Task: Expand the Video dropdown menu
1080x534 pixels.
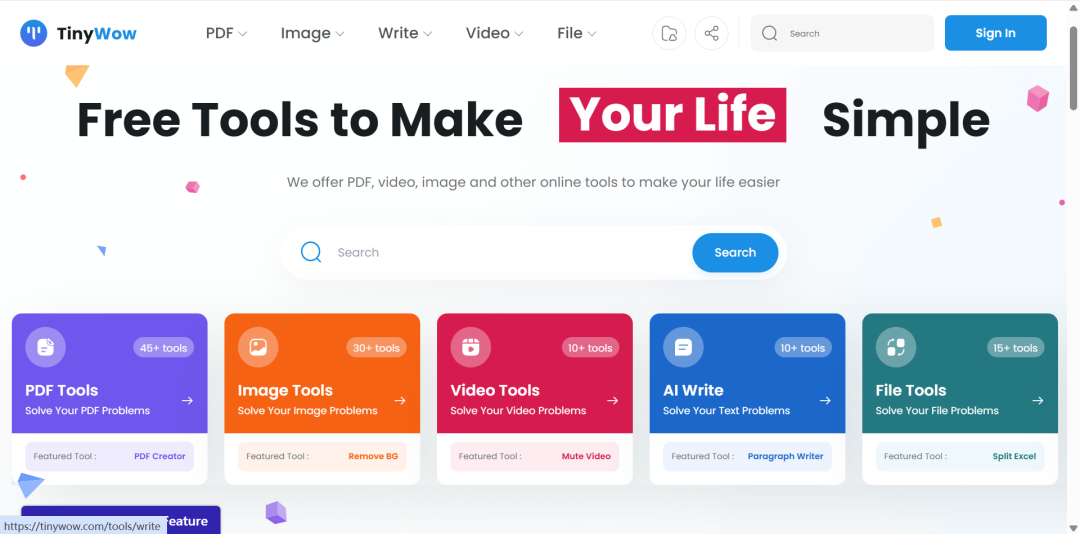Action: 494,33
